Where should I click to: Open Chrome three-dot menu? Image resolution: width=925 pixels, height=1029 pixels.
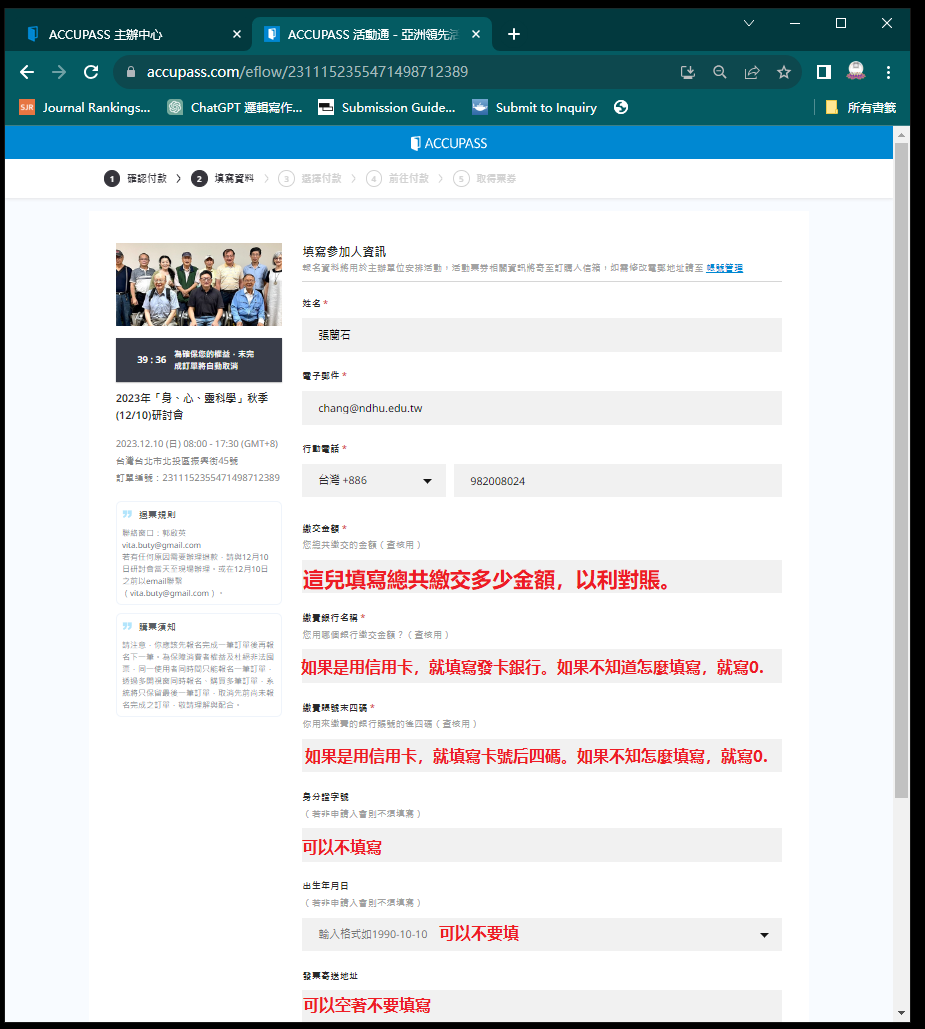click(888, 72)
